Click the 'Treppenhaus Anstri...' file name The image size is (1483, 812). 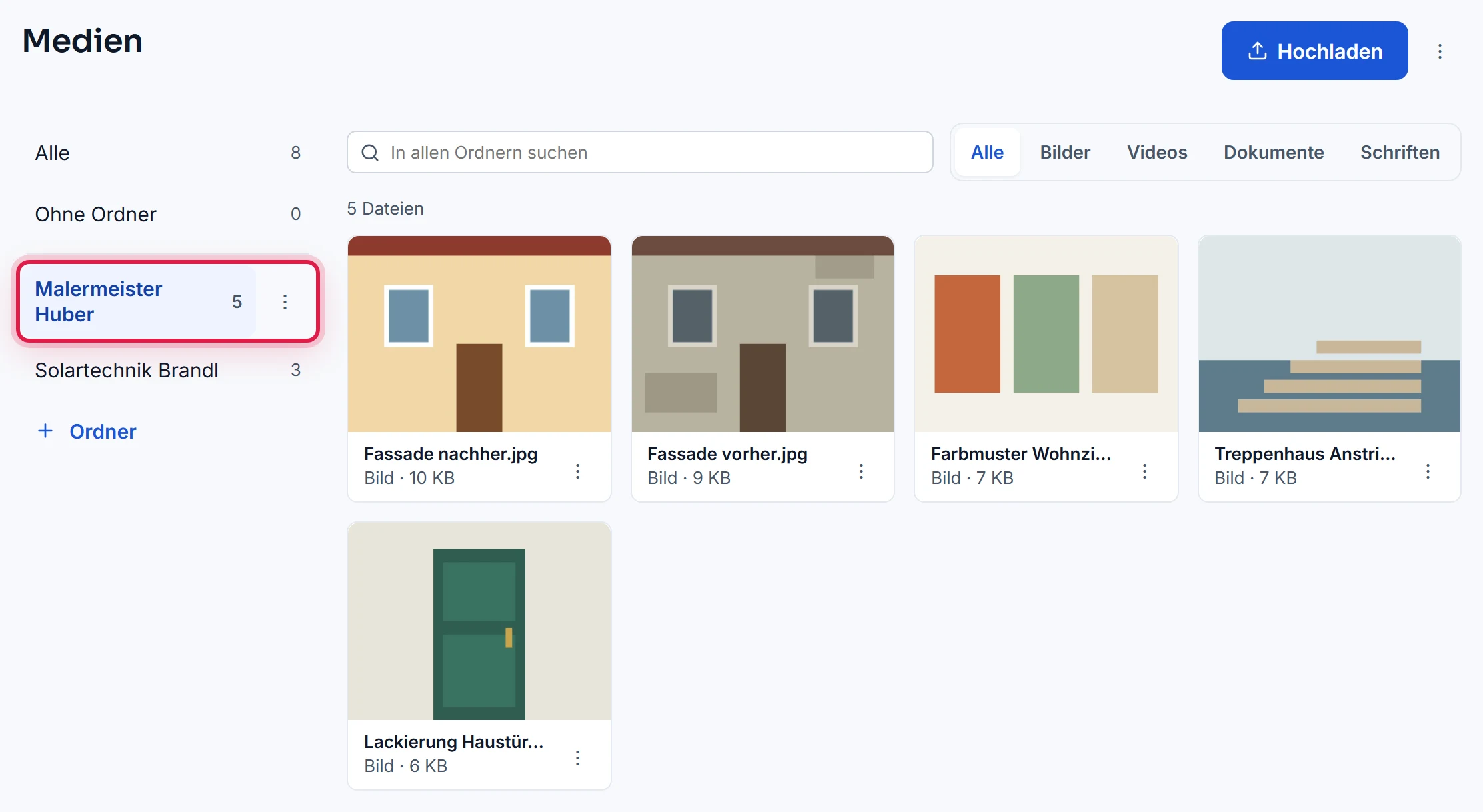[x=1305, y=454]
